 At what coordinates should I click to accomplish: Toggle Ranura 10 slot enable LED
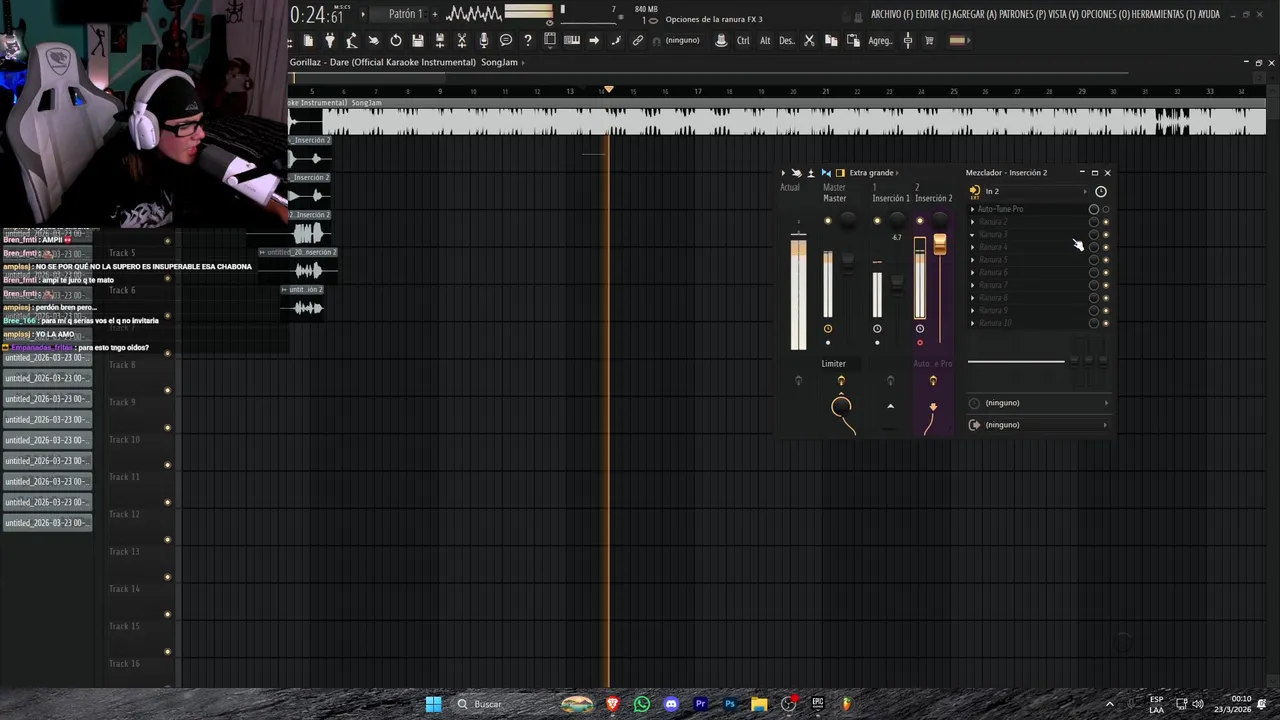click(1105, 323)
